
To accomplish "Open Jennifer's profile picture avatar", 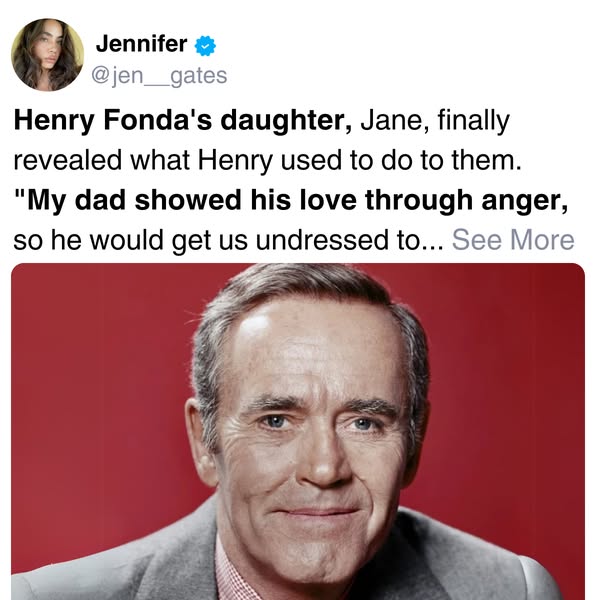I will point(48,55).
